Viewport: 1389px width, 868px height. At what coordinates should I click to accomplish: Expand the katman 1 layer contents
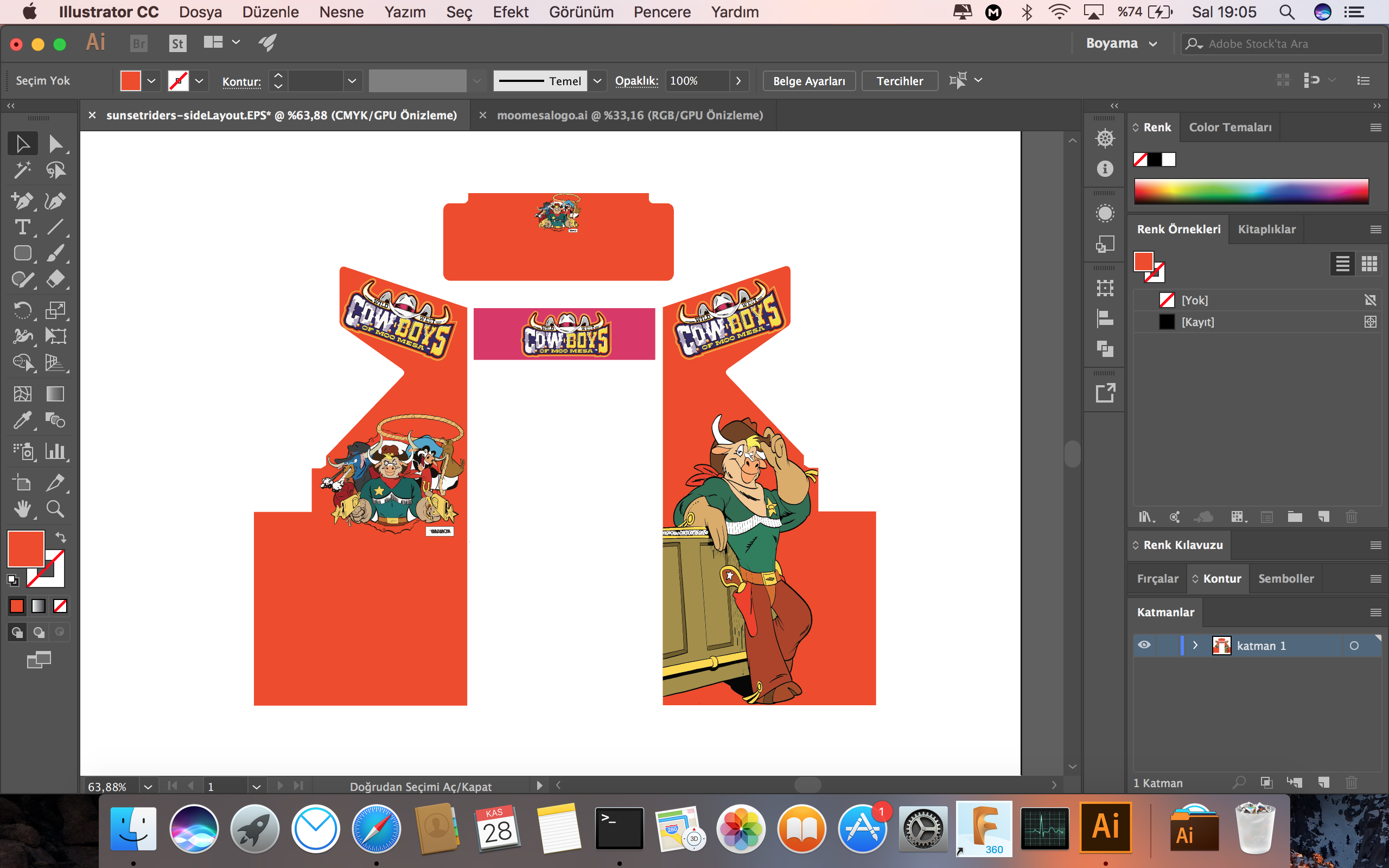click(x=1196, y=645)
